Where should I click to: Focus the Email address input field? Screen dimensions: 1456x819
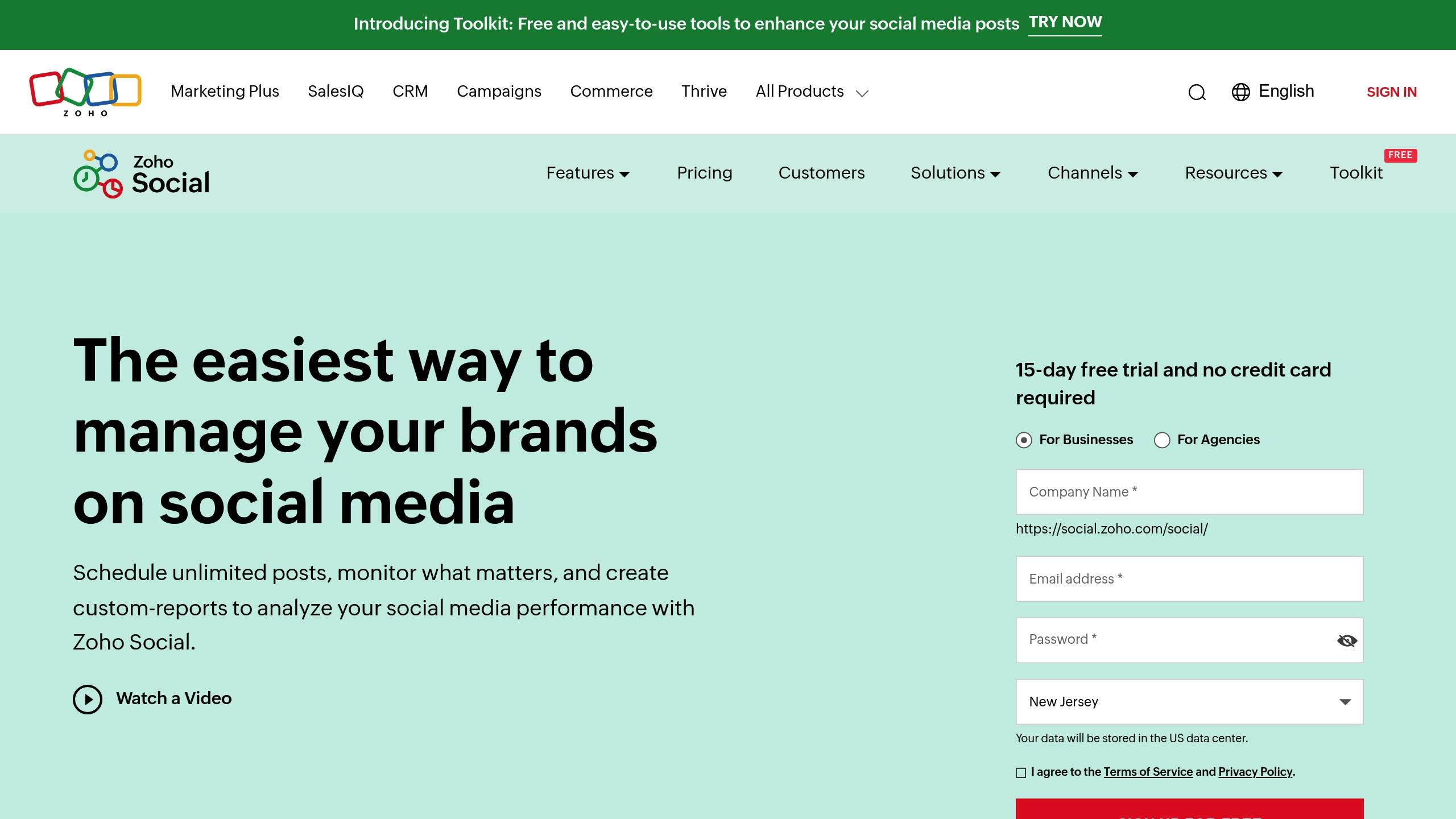coord(1189,579)
